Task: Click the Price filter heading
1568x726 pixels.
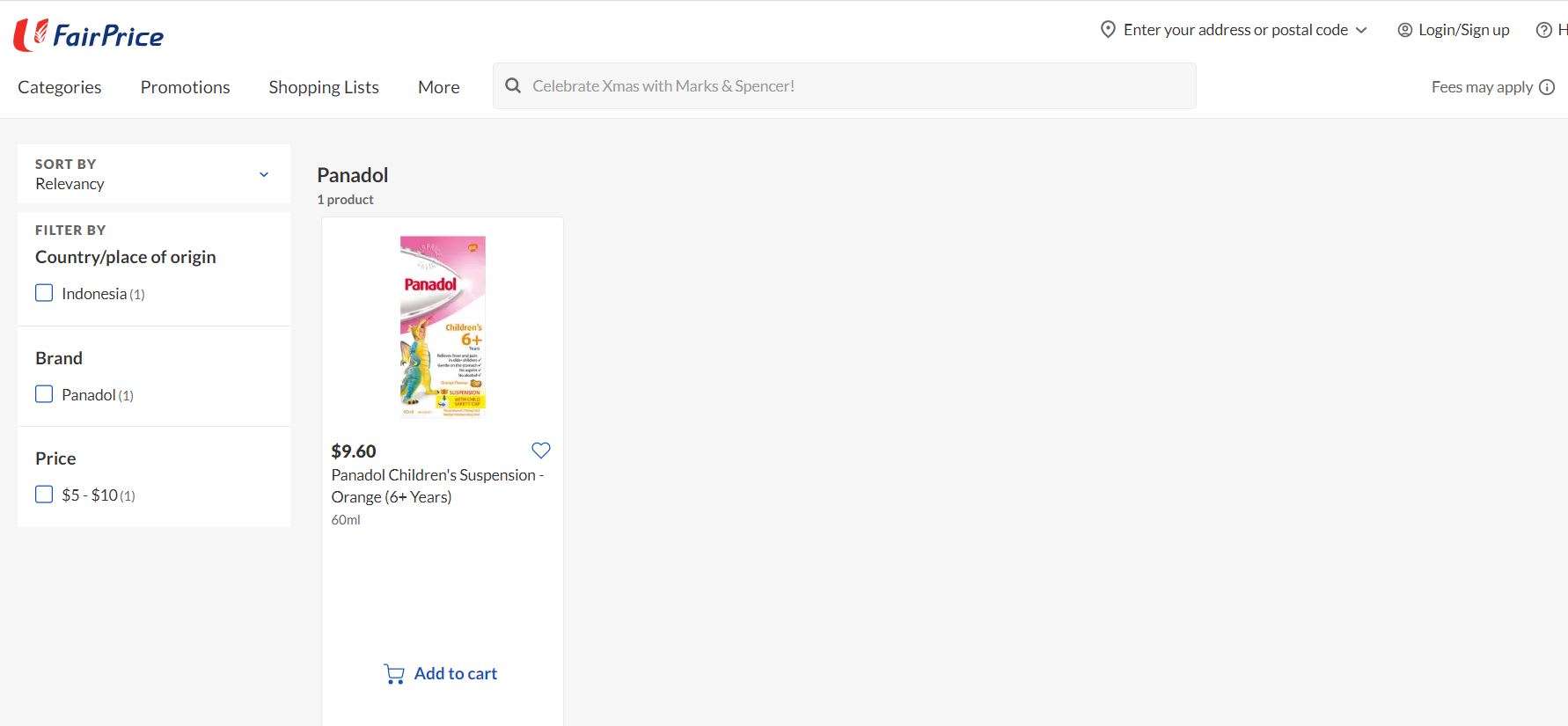Action: (55, 458)
